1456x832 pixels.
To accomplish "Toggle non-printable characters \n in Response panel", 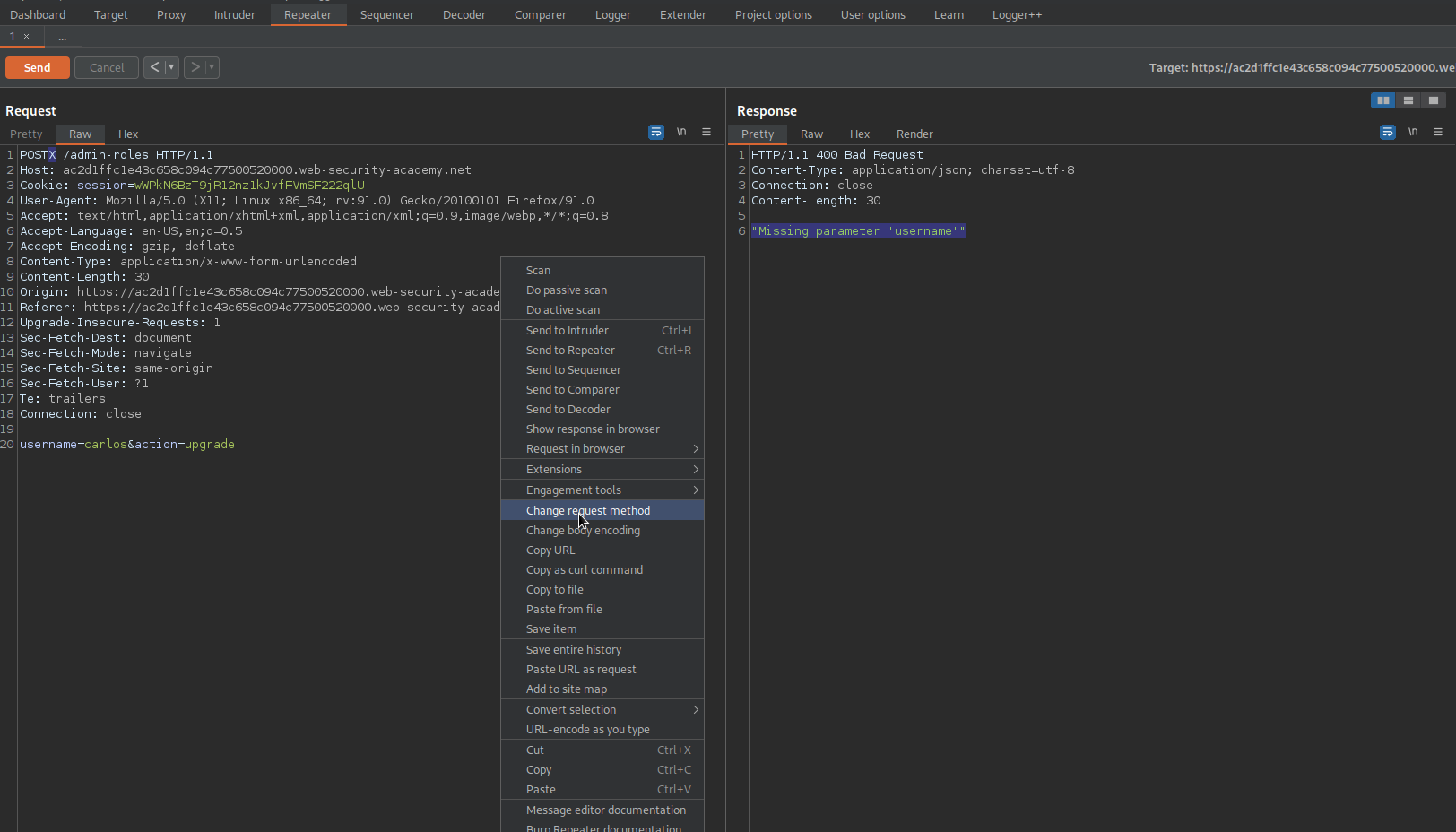I will point(1413,132).
